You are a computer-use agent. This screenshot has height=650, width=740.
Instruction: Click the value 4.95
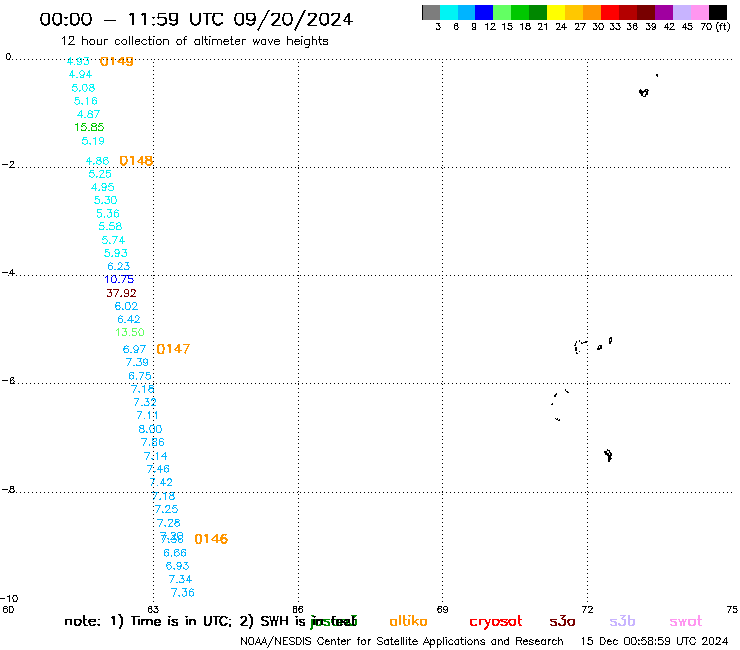[x=103, y=187]
